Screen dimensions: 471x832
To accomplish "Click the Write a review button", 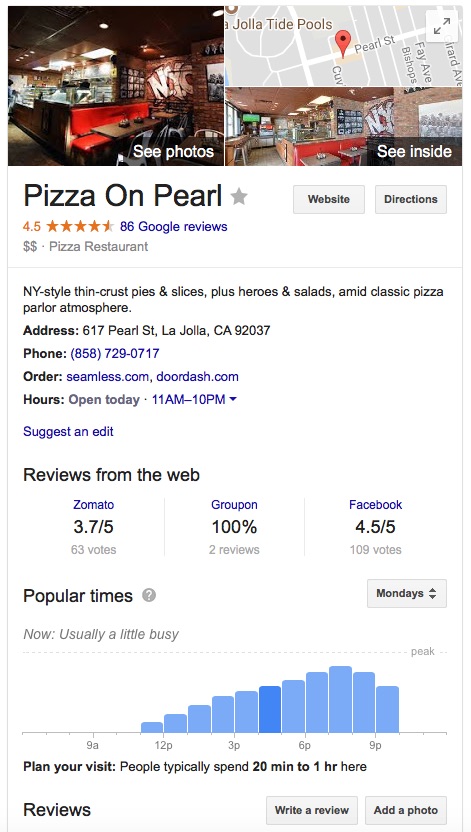I will pyautogui.click(x=312, y=810).
